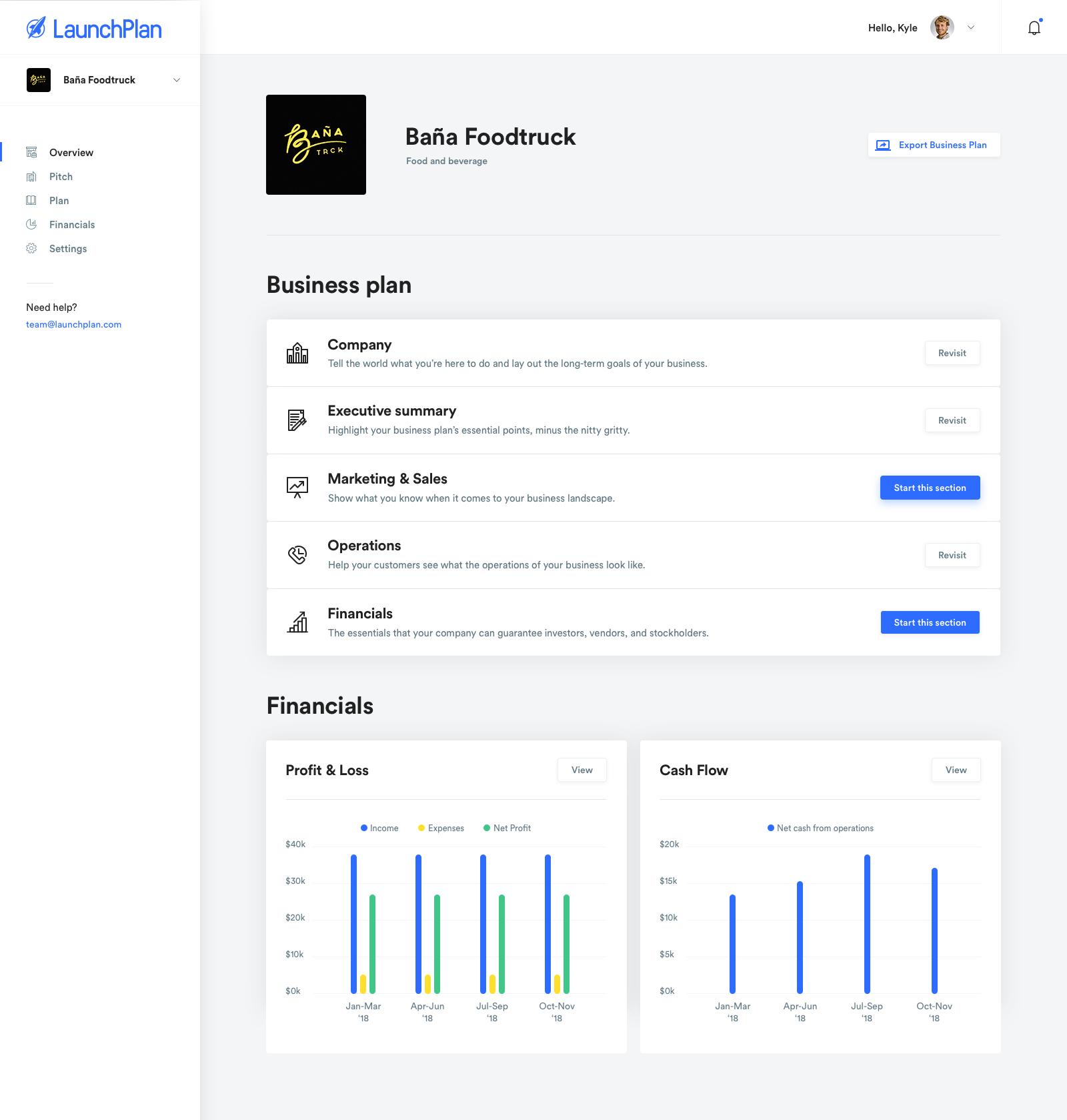
Task: Click the notification bell icon
Action: (1034, 28)
